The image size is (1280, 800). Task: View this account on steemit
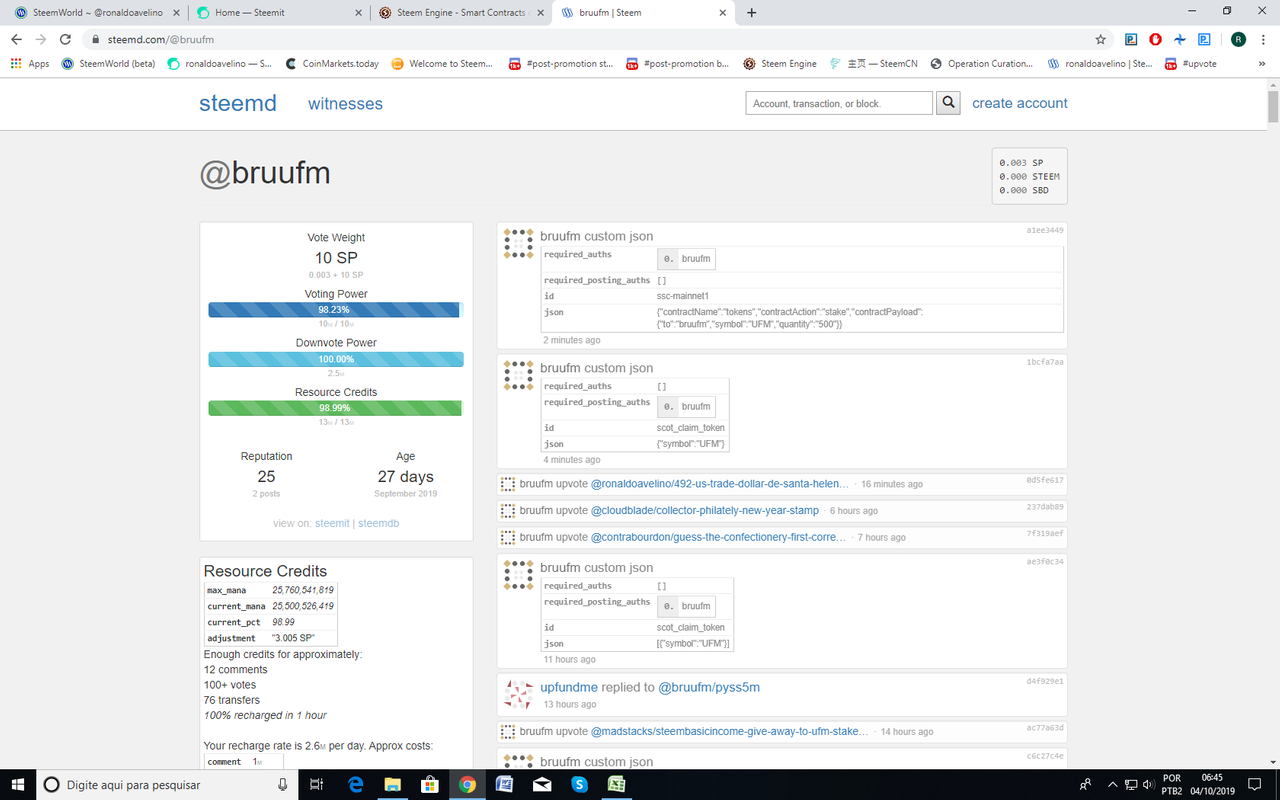click(x=332, y=523)
